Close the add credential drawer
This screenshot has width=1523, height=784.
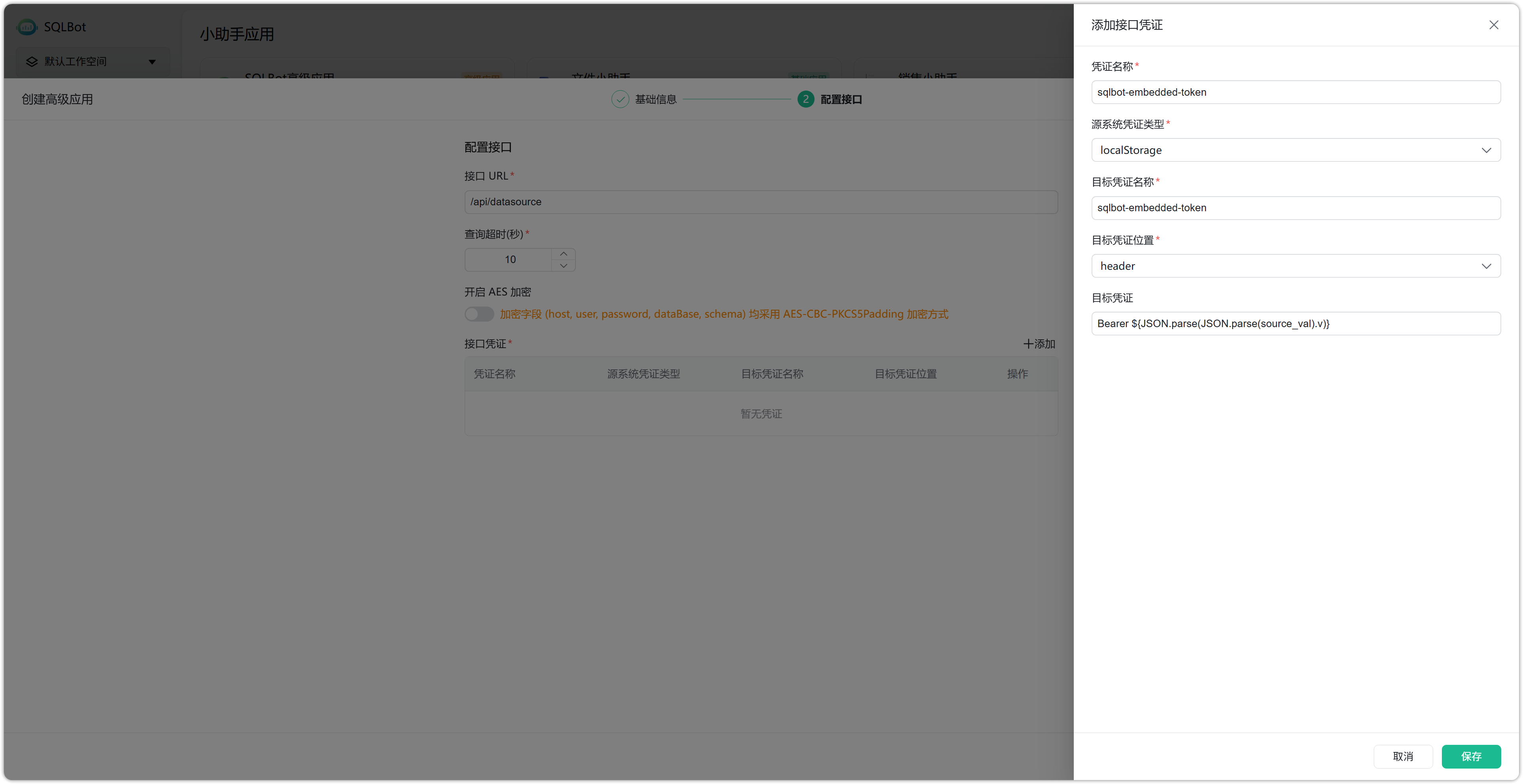(1493, 25)
